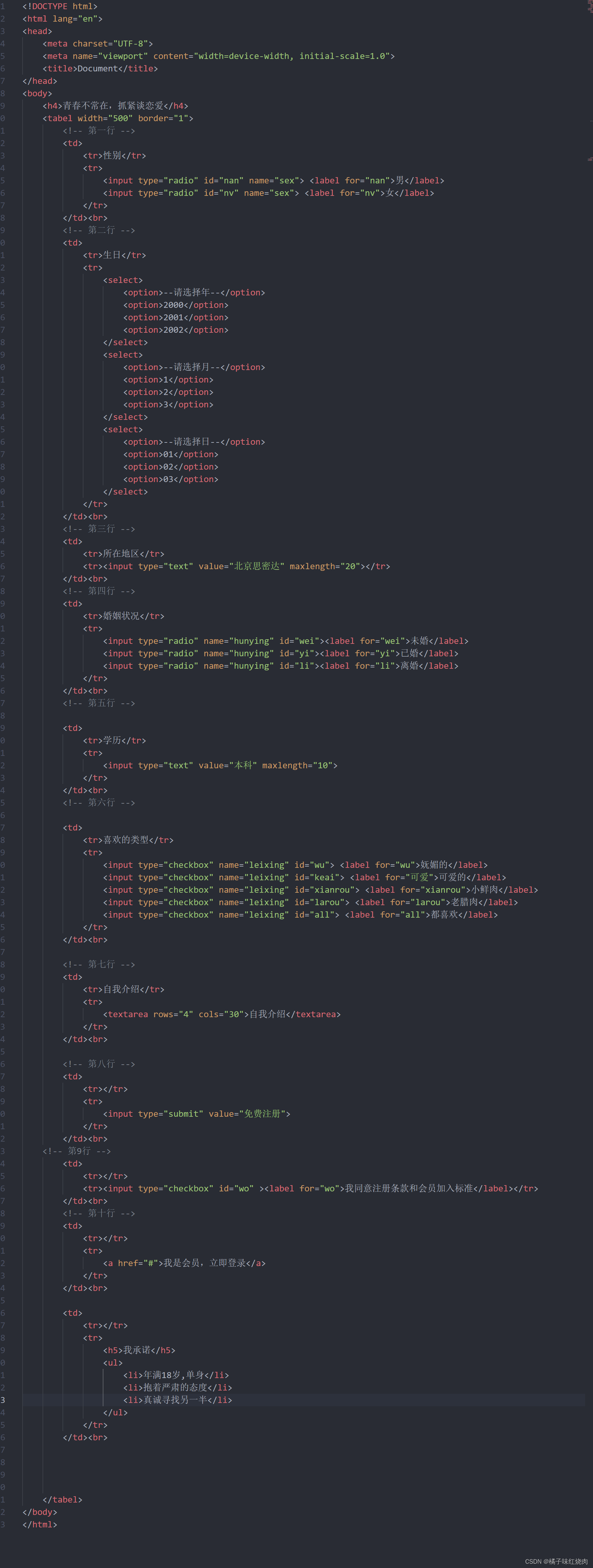The height and width of the screenshot is (1568, 593).
Task: Click the checkbox input line id="wu" 妩媚的
Action: pos(295,865)
